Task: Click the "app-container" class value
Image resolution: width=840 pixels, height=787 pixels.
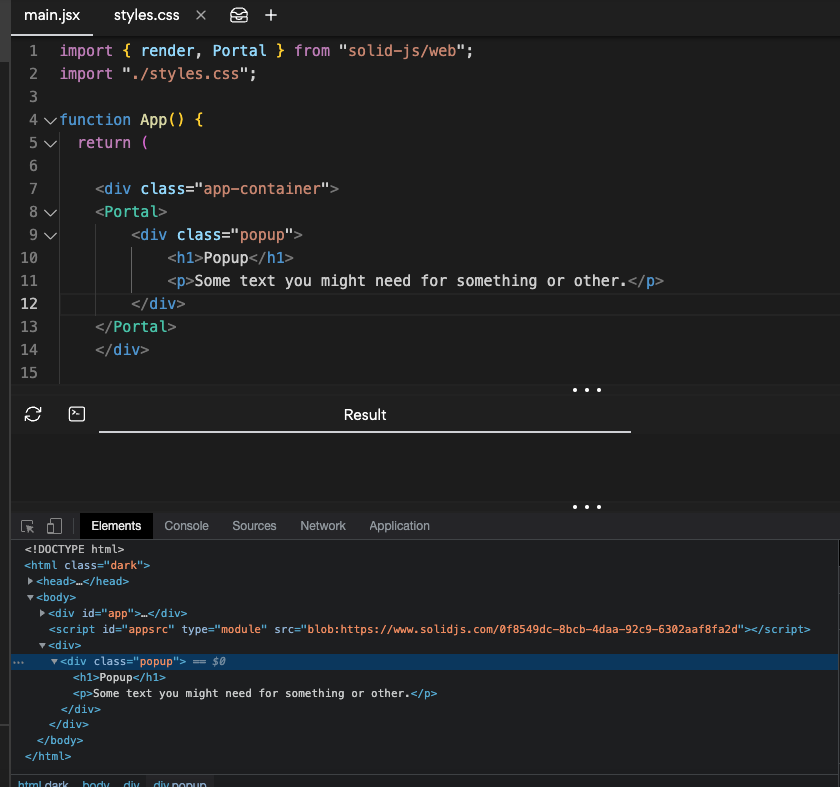Action: 262,190
